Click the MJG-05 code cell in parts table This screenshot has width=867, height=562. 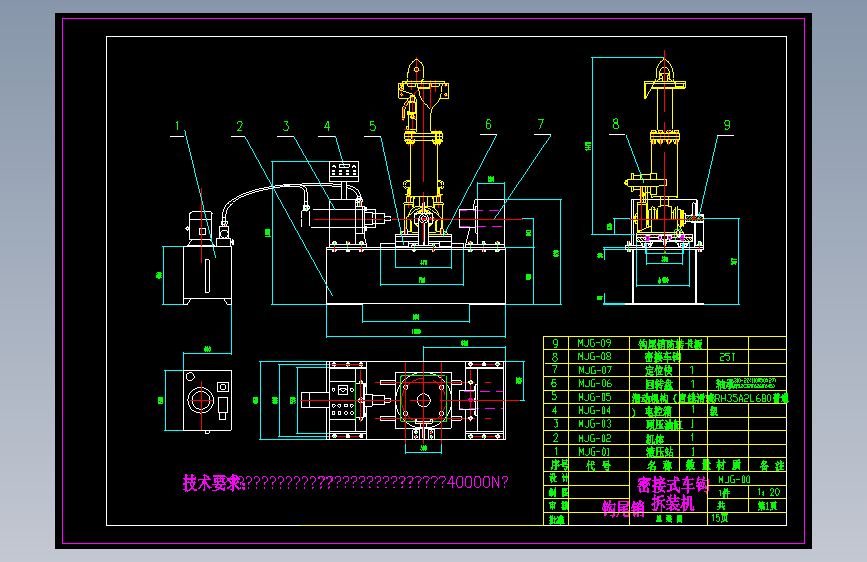594,397
